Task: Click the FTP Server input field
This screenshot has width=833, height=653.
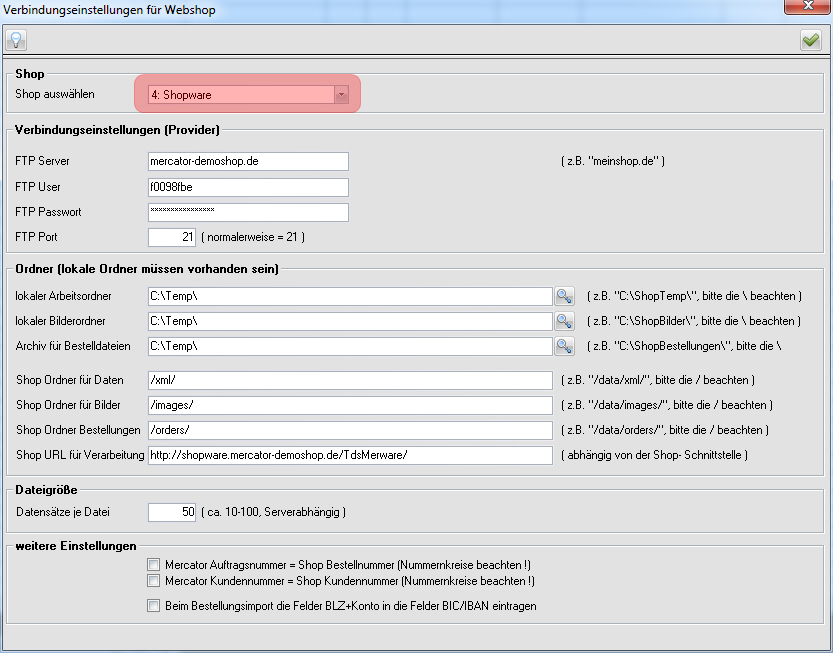Action: pos(248,161)
